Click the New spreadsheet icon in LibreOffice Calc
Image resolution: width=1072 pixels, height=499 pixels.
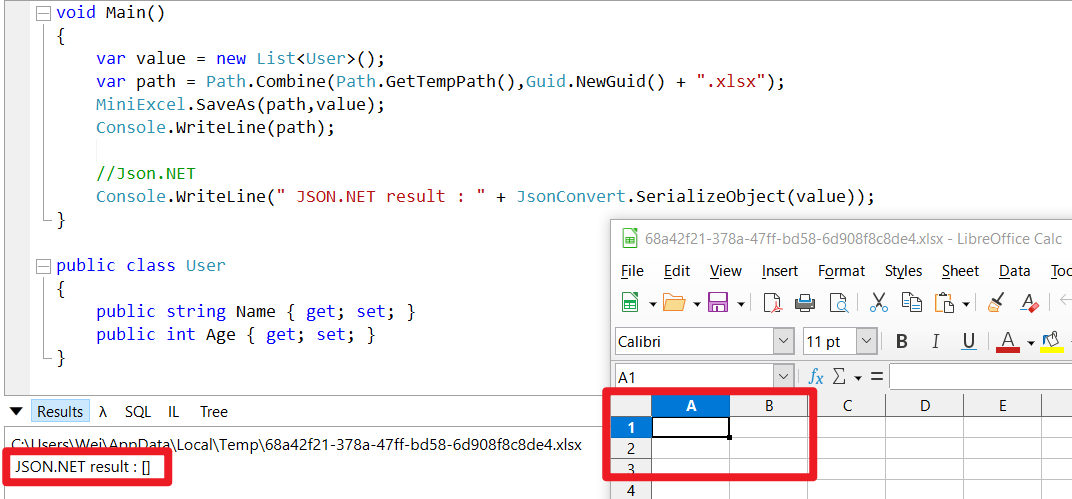click(630, 302)
